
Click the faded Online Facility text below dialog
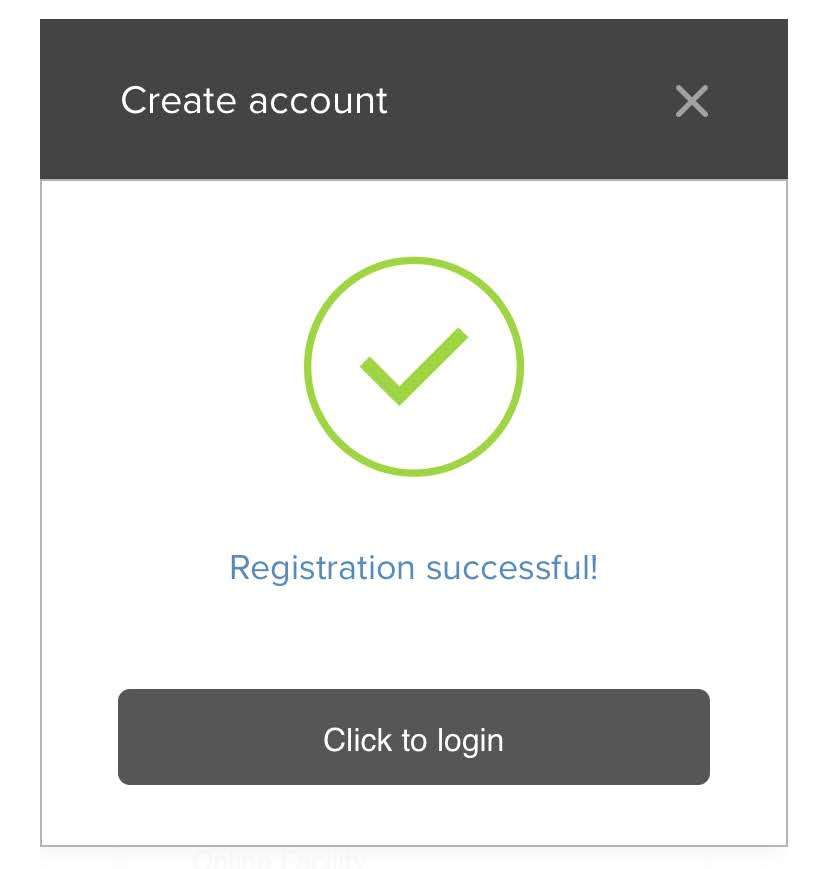pyautogui.click(x=277, y=860)
